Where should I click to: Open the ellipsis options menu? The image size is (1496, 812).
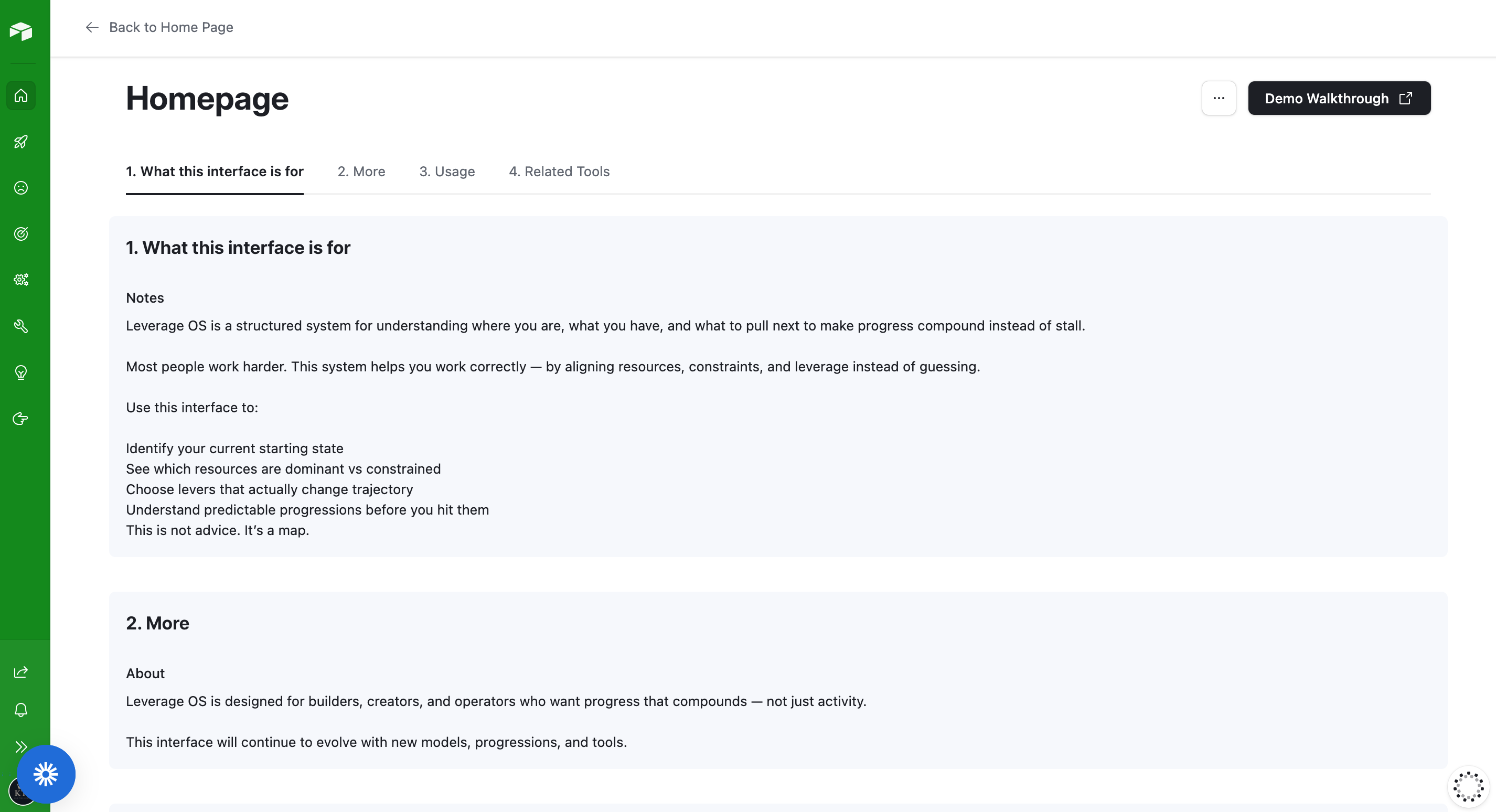point(1219,98)
